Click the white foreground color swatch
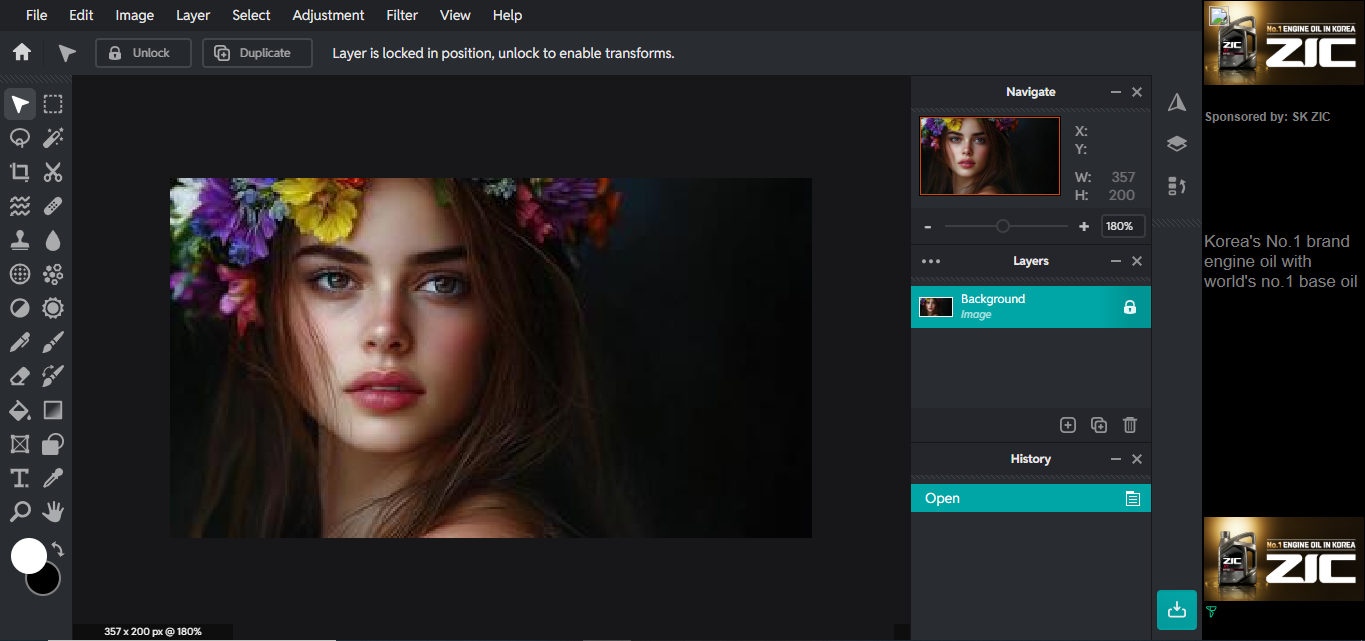Screen dimensions: 1365x641 [x=28, y=555]
